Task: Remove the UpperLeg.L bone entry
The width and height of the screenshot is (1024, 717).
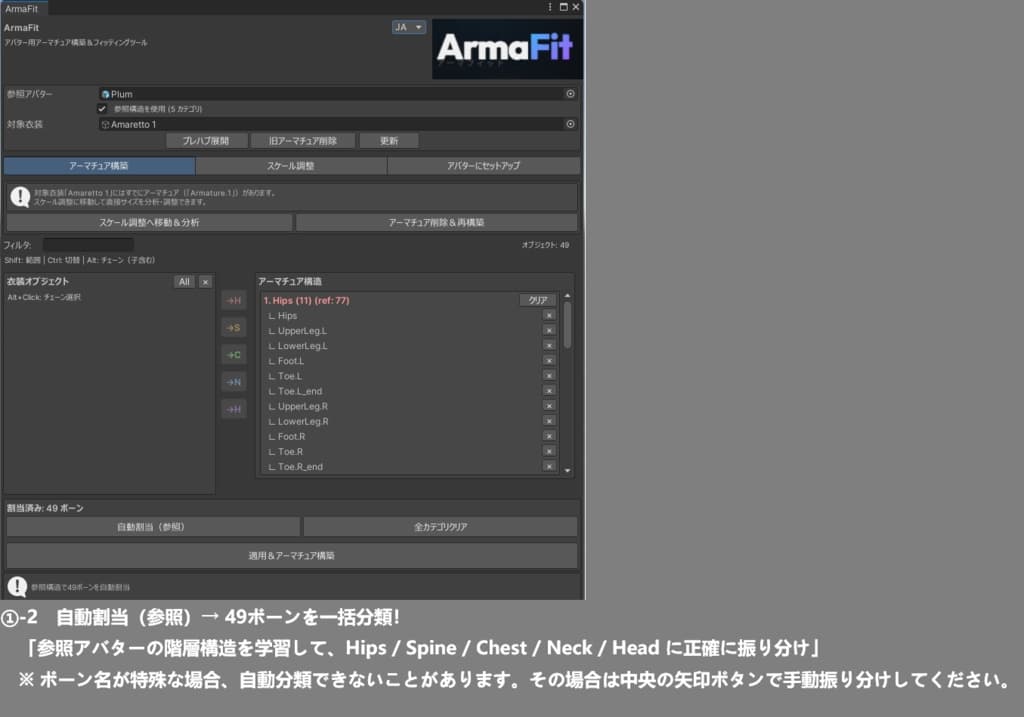Action: [549, 330]
